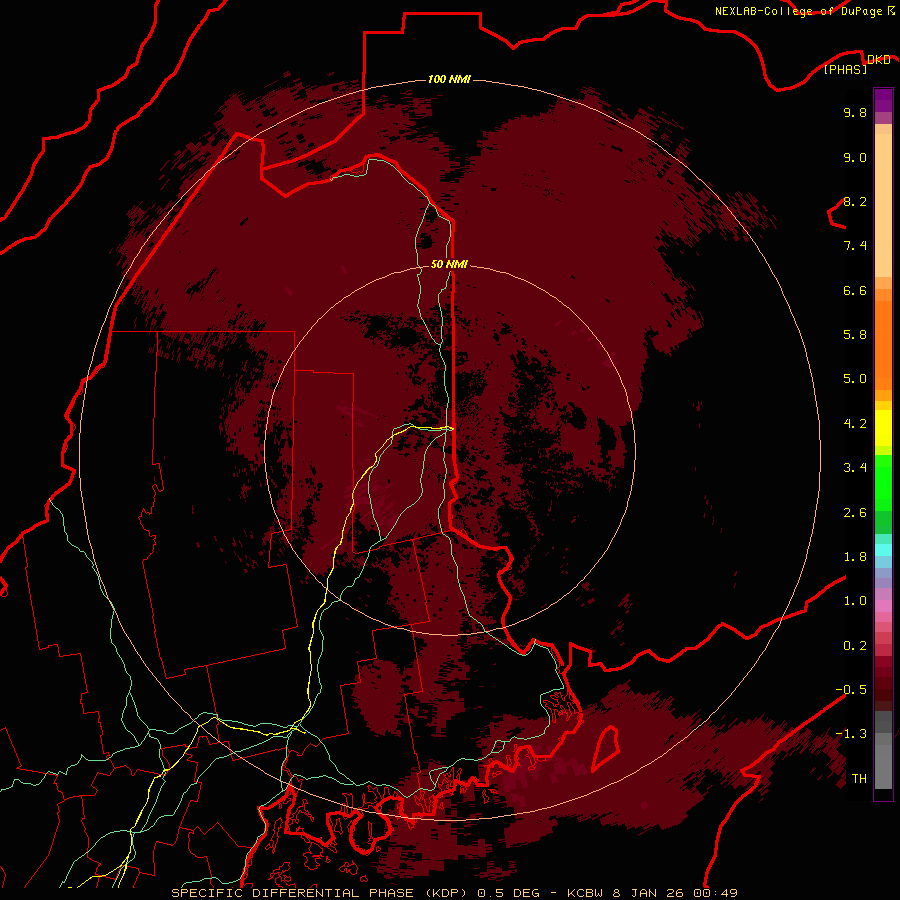The height and width of the screenshot is (900, 900).
Task: Click the 1.8 value on the color scale
Action: click(x=855, y=557)
